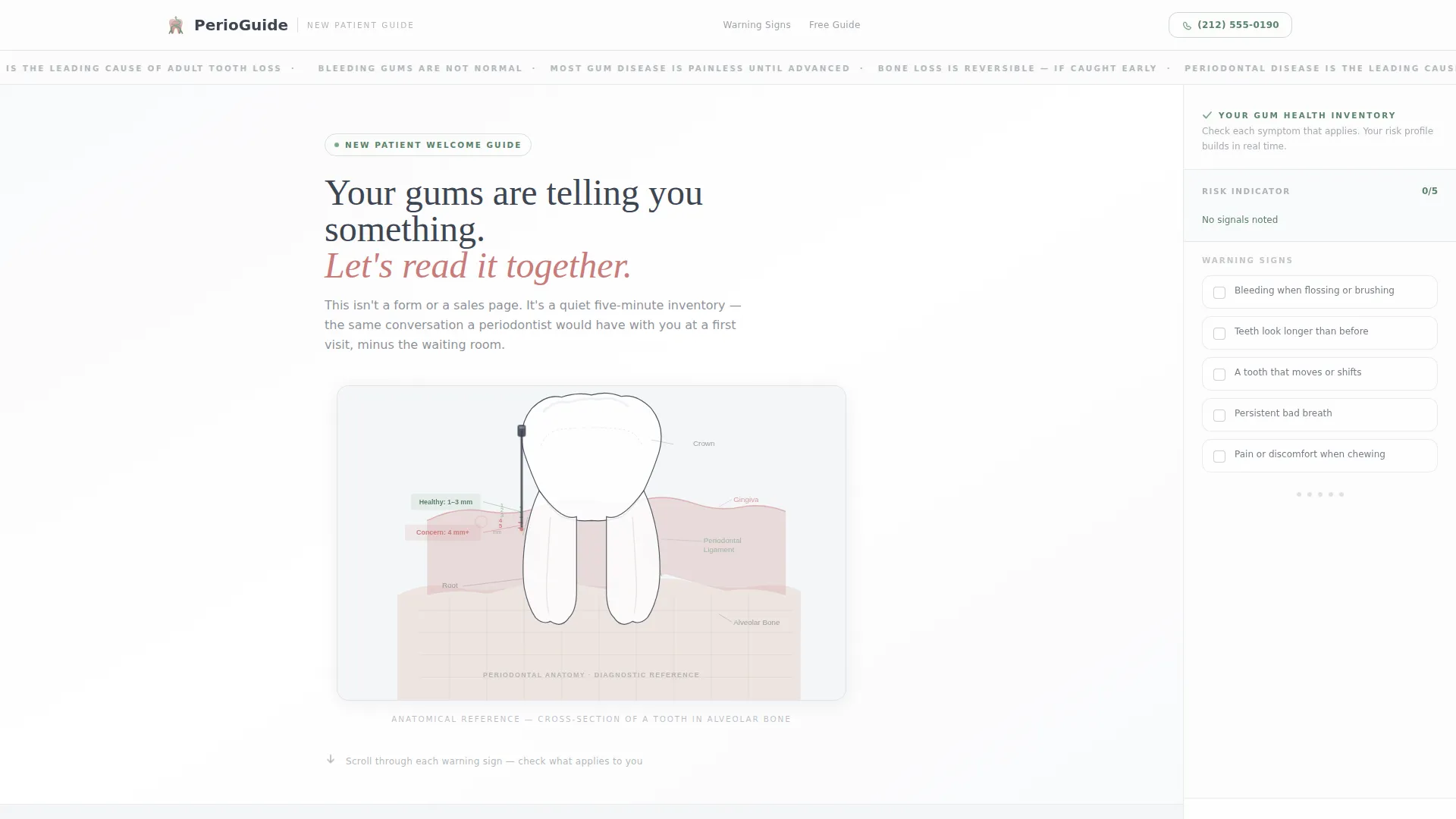Click the Concern: 4 mm+ label
The width and height of the screenshot is (1456, 819).
tap(443, 532)
